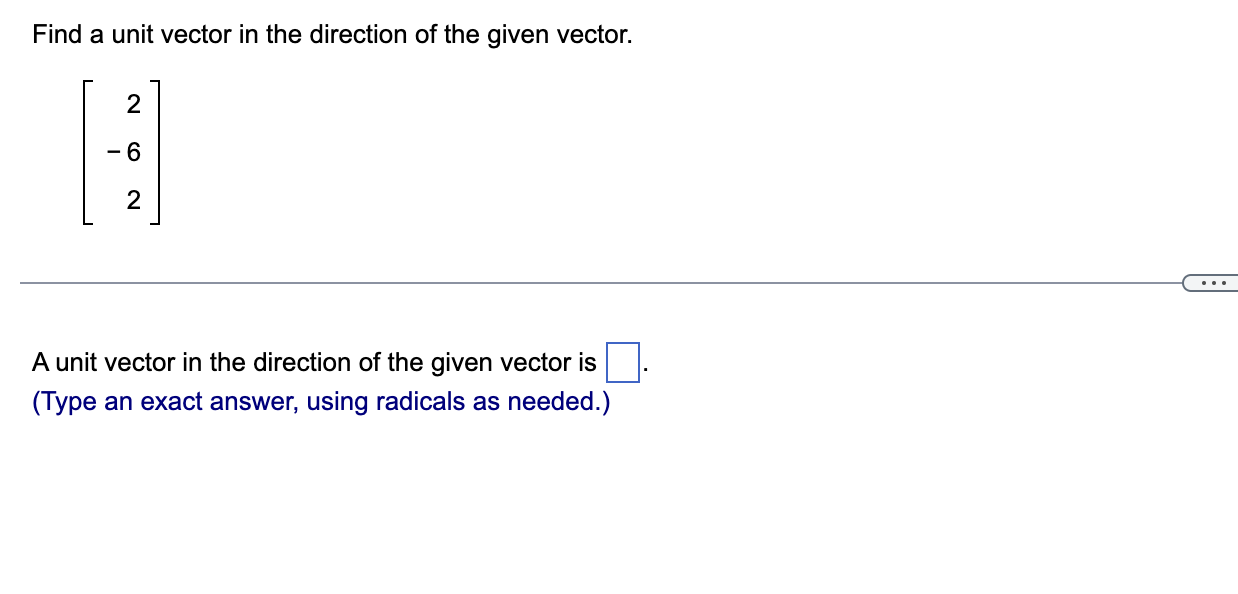This screenshot has width=1238, height=594.
Task: Select the vector entry 2 at top
Action: 133,105
